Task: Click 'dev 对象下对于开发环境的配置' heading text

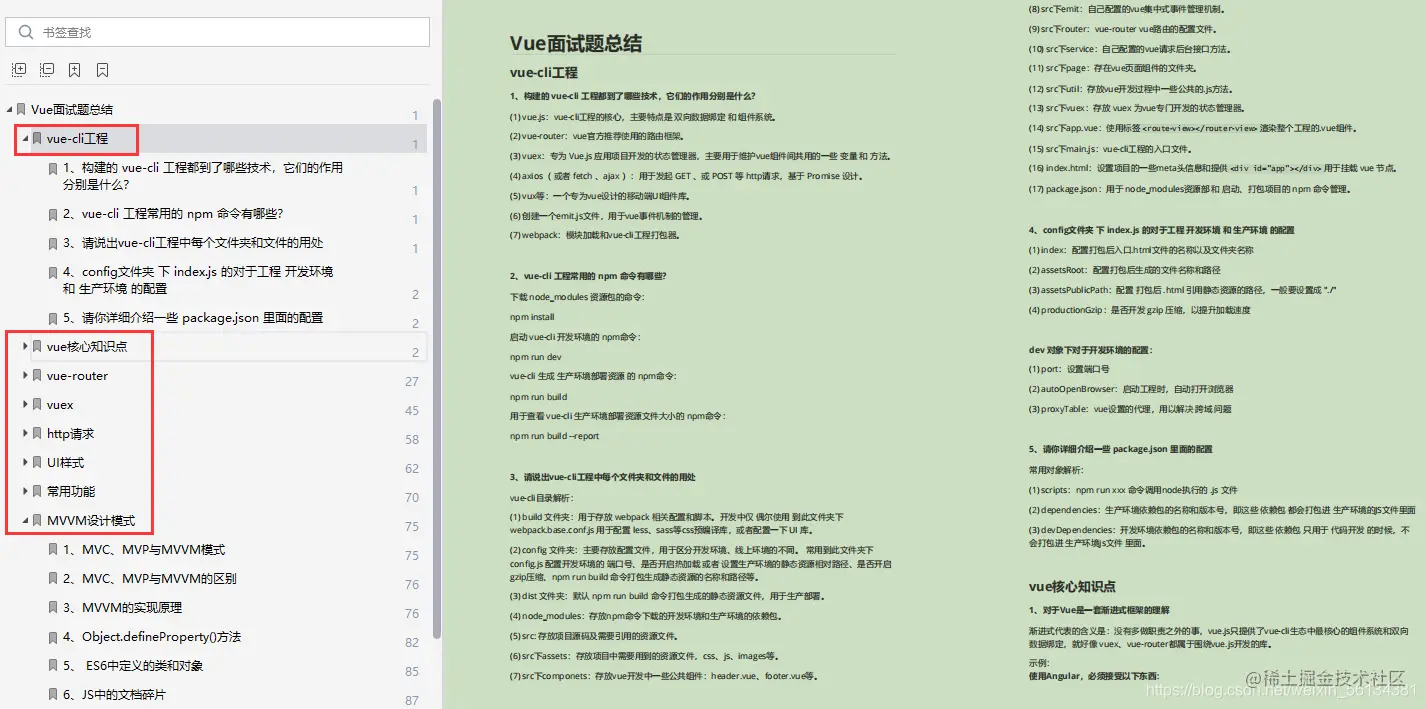Action: tap(1091, 350)
